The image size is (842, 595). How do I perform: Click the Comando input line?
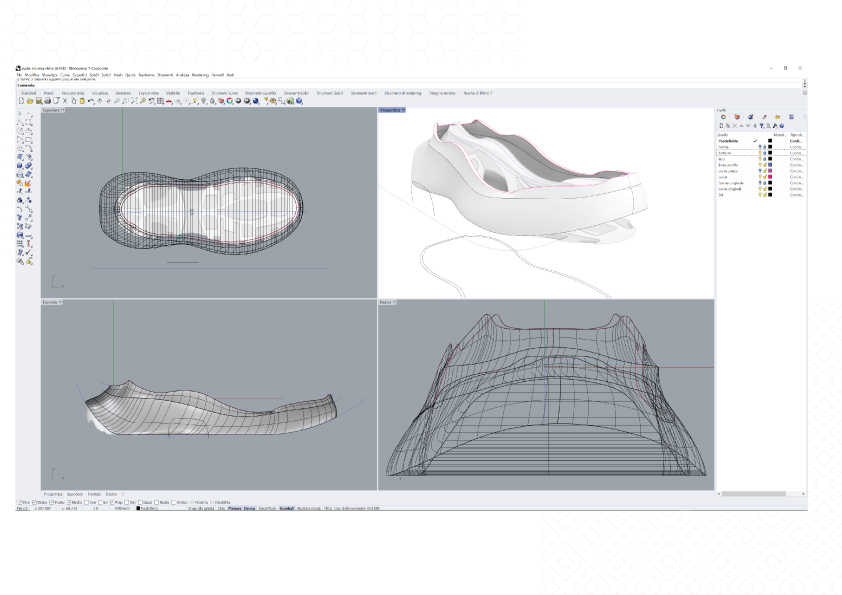tap(409, 85)
